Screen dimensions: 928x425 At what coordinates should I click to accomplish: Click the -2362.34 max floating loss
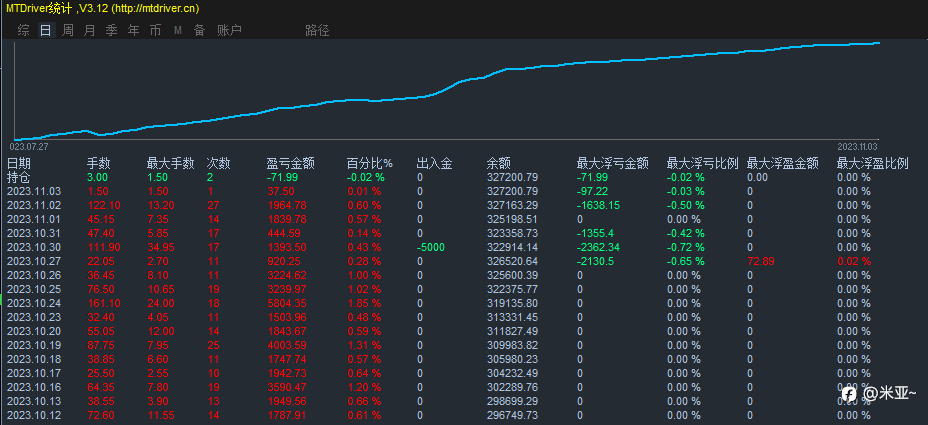coord(599,247)
